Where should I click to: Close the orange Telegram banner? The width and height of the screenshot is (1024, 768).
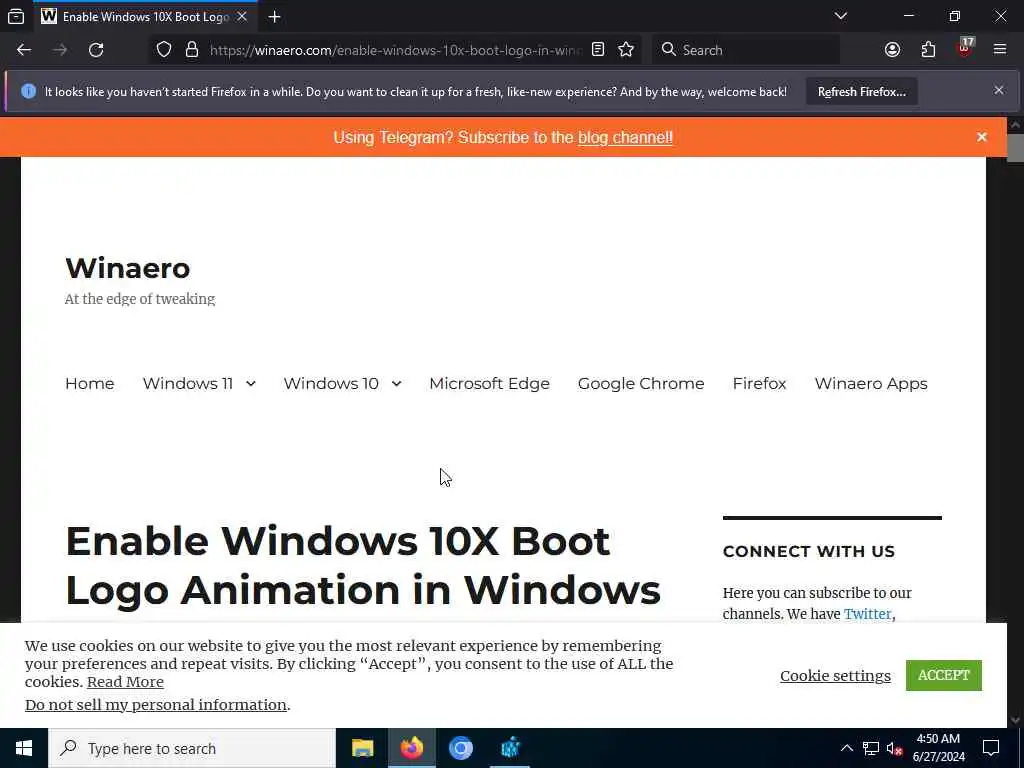(982, 136)
